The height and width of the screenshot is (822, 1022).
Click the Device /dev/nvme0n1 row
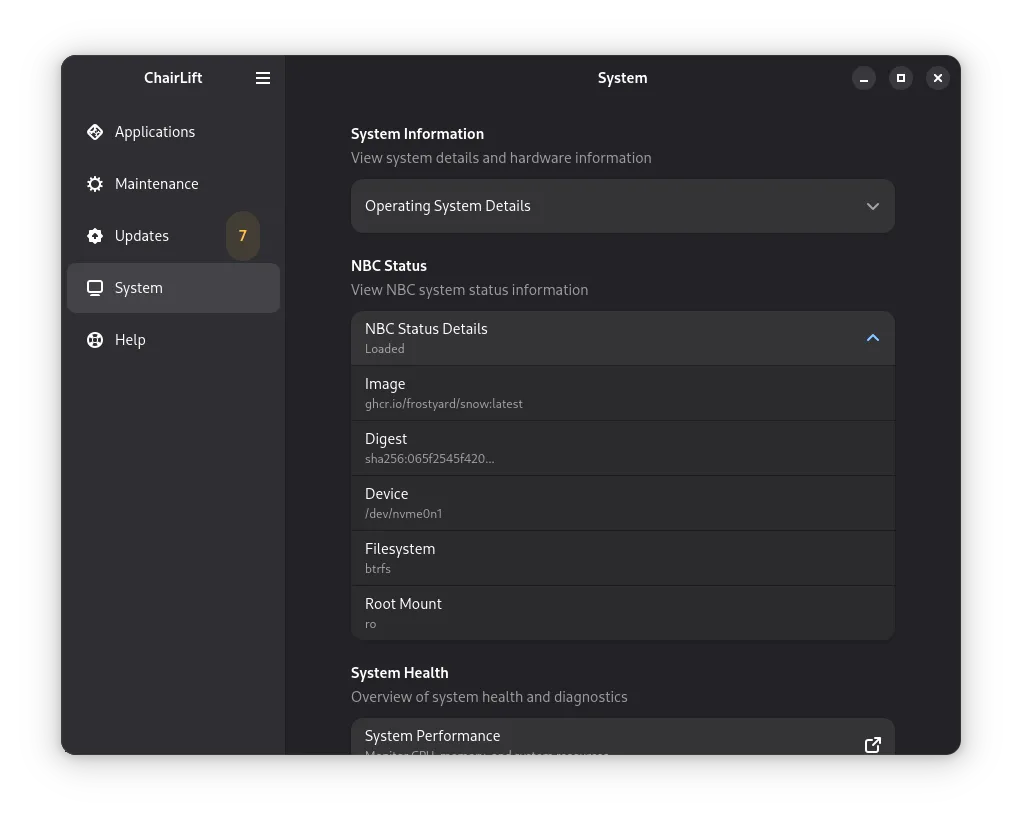click(x=622, y=503)
